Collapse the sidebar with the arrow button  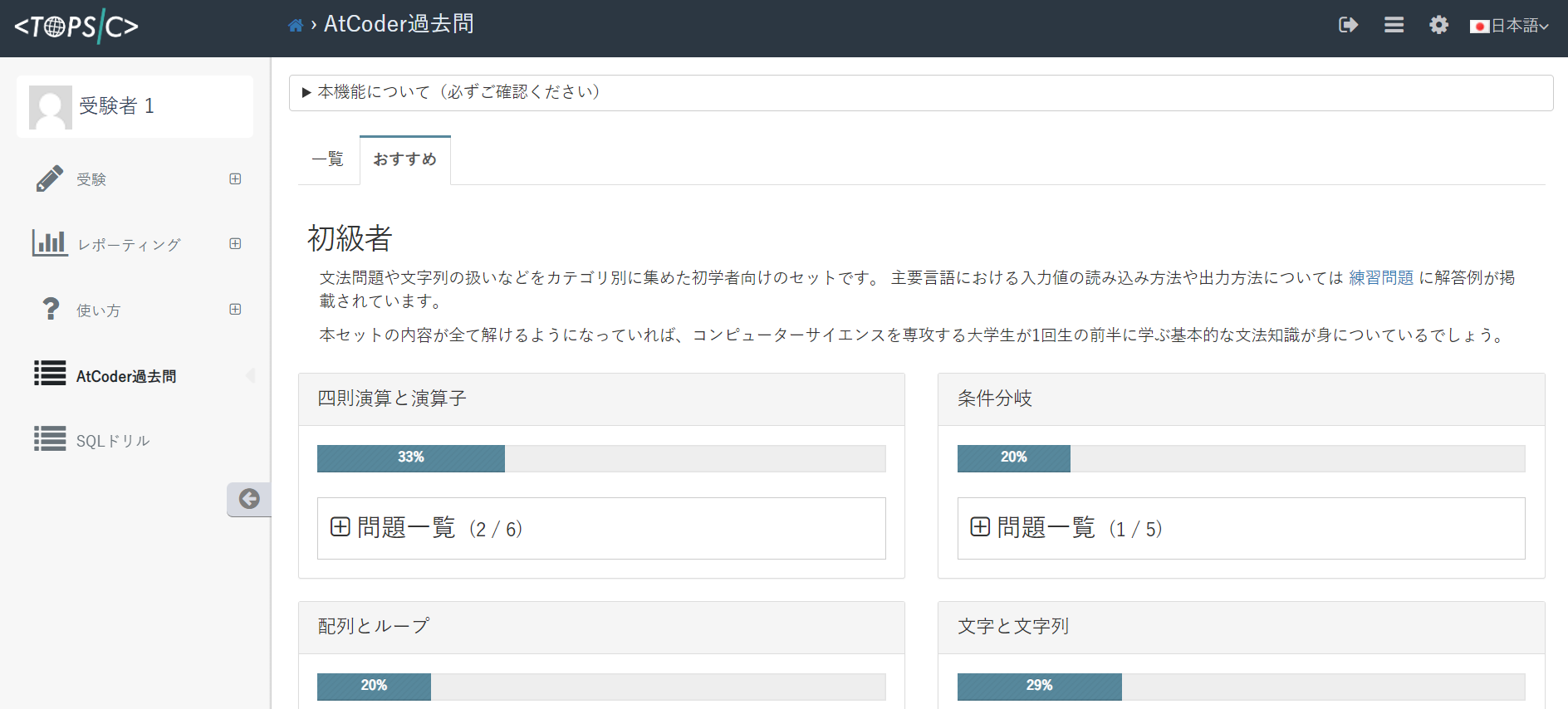coord(249,499)
